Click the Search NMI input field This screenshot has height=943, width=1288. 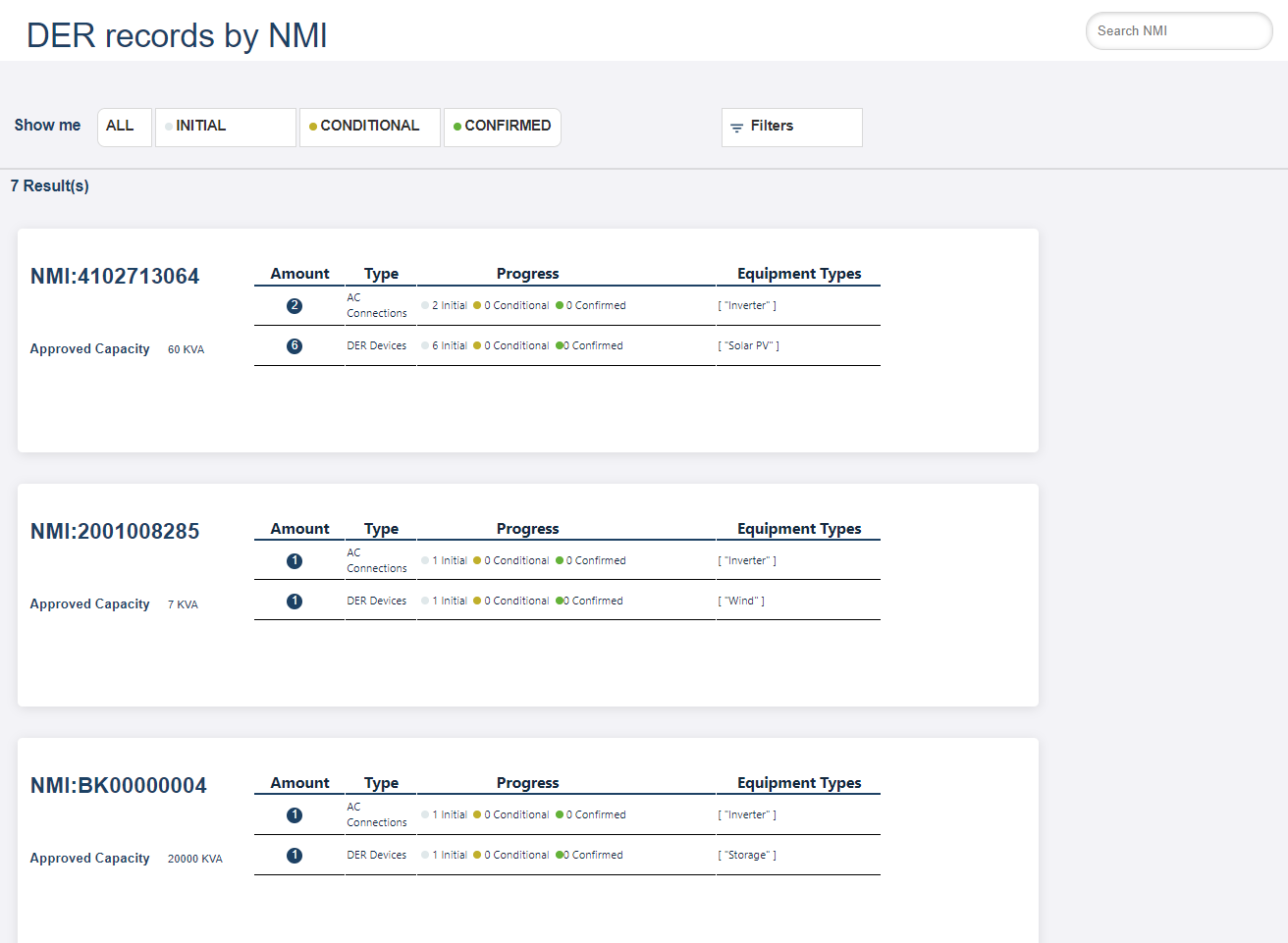pos(1179,31)
